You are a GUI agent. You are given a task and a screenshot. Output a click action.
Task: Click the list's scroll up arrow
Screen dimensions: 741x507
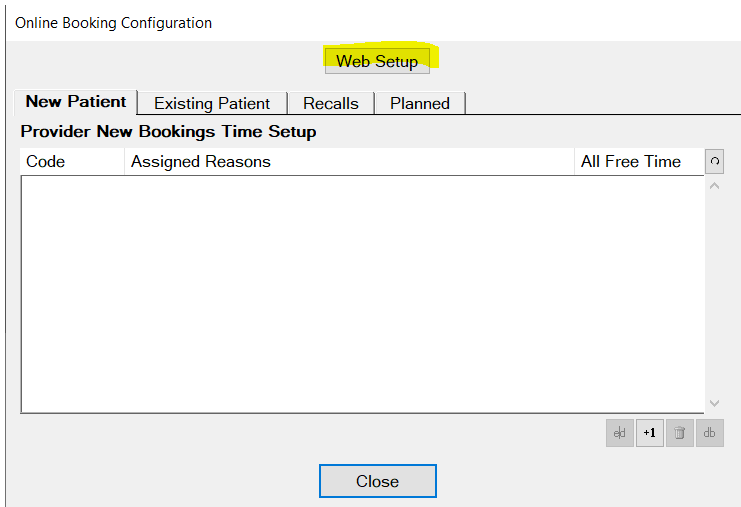[x=715, y=186]
